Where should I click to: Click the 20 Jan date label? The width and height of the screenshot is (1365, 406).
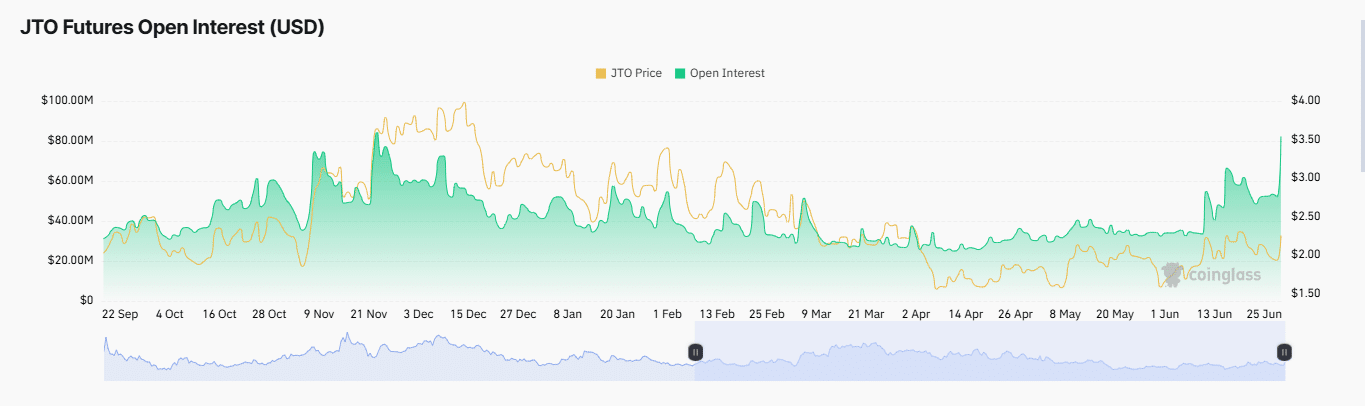618,314
